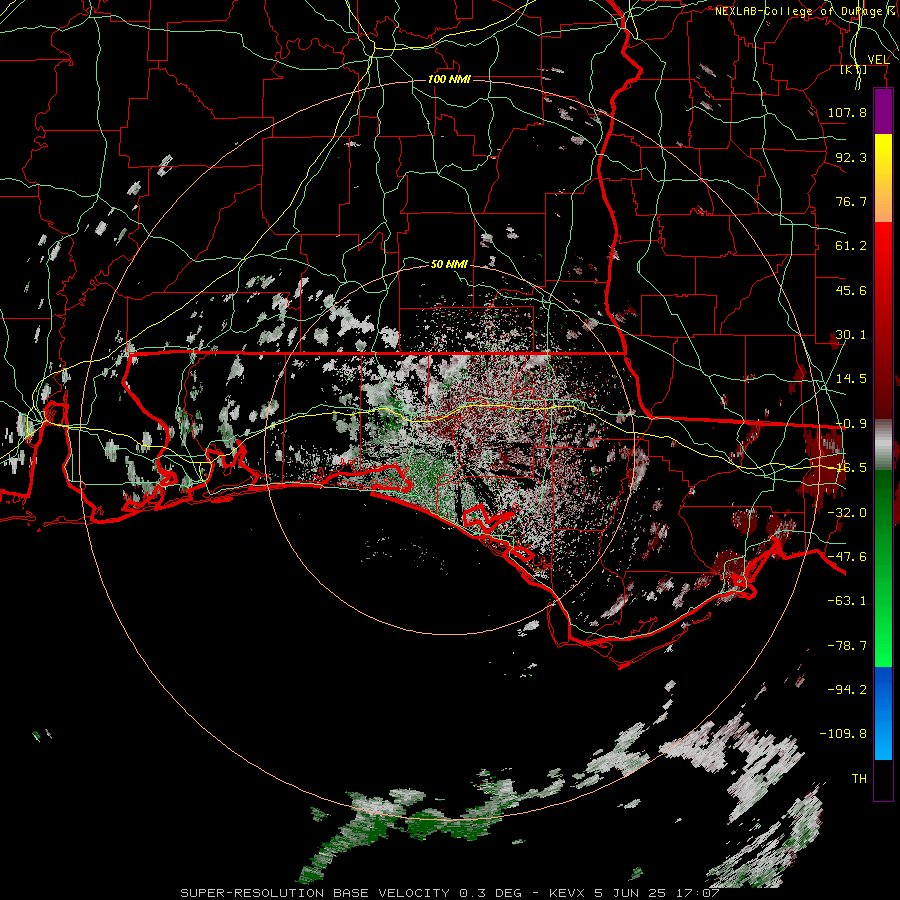Pick the purple segment of velocity scale
Image resolution: width=900 pixels, height=900 pixels.
coord(883,111)
